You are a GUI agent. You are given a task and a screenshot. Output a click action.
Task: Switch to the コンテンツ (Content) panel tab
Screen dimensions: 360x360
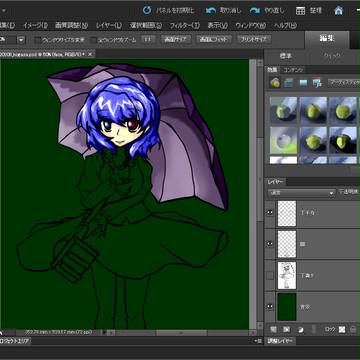[293, 70]
